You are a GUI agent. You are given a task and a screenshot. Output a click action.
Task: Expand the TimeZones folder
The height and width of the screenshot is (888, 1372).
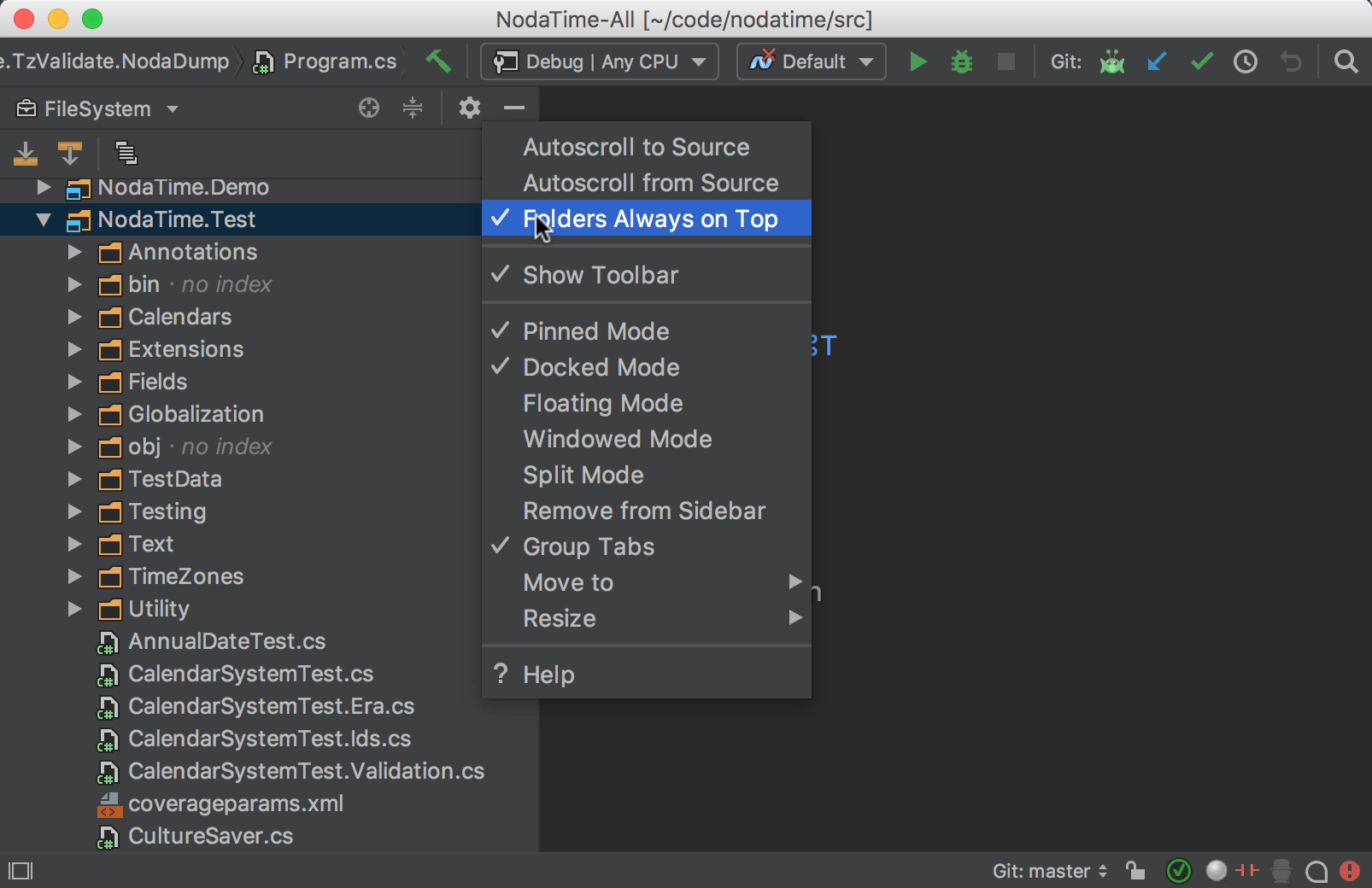pyautogui.click(x=75, y=576)
